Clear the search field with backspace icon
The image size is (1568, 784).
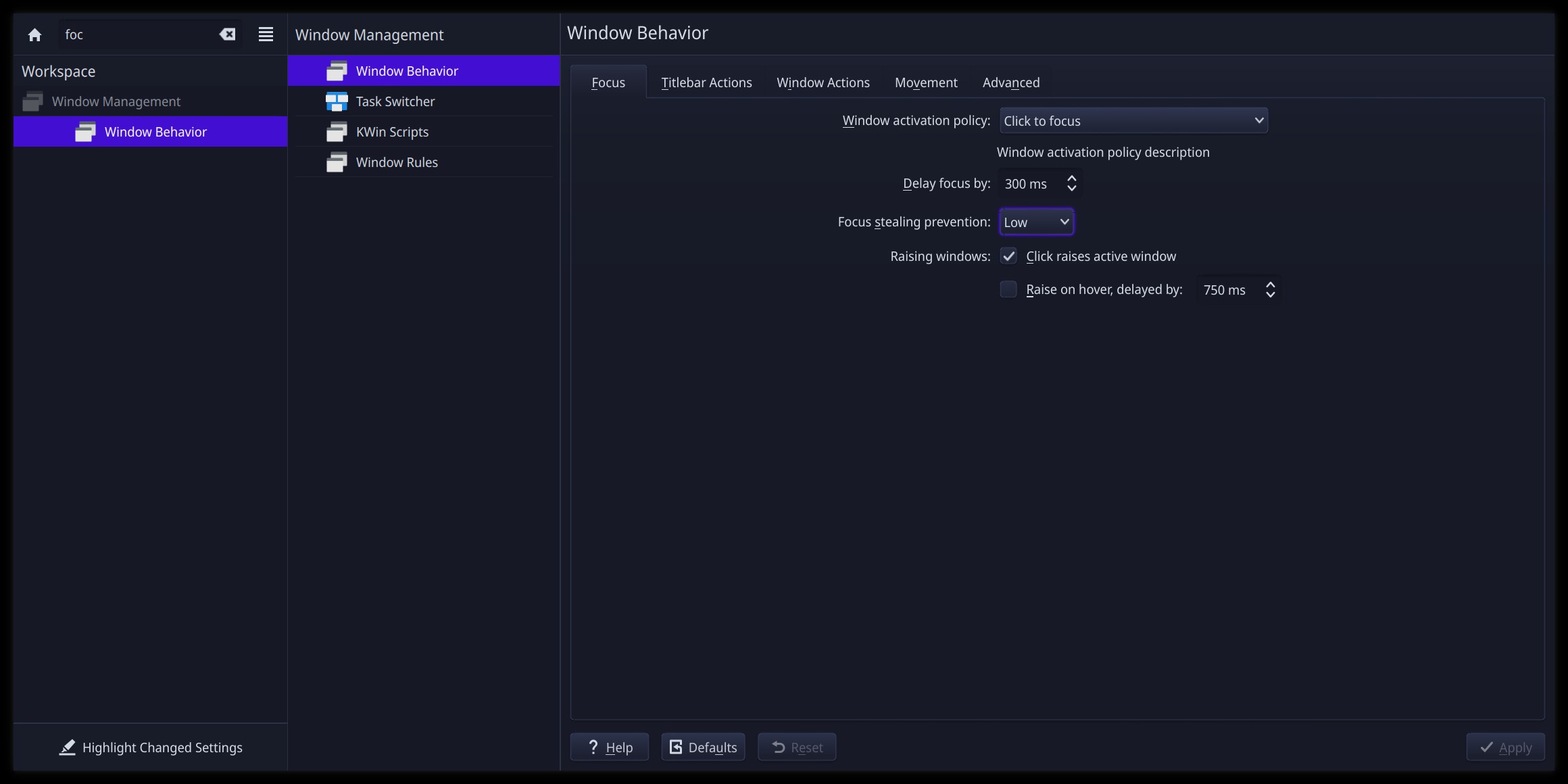228,34
